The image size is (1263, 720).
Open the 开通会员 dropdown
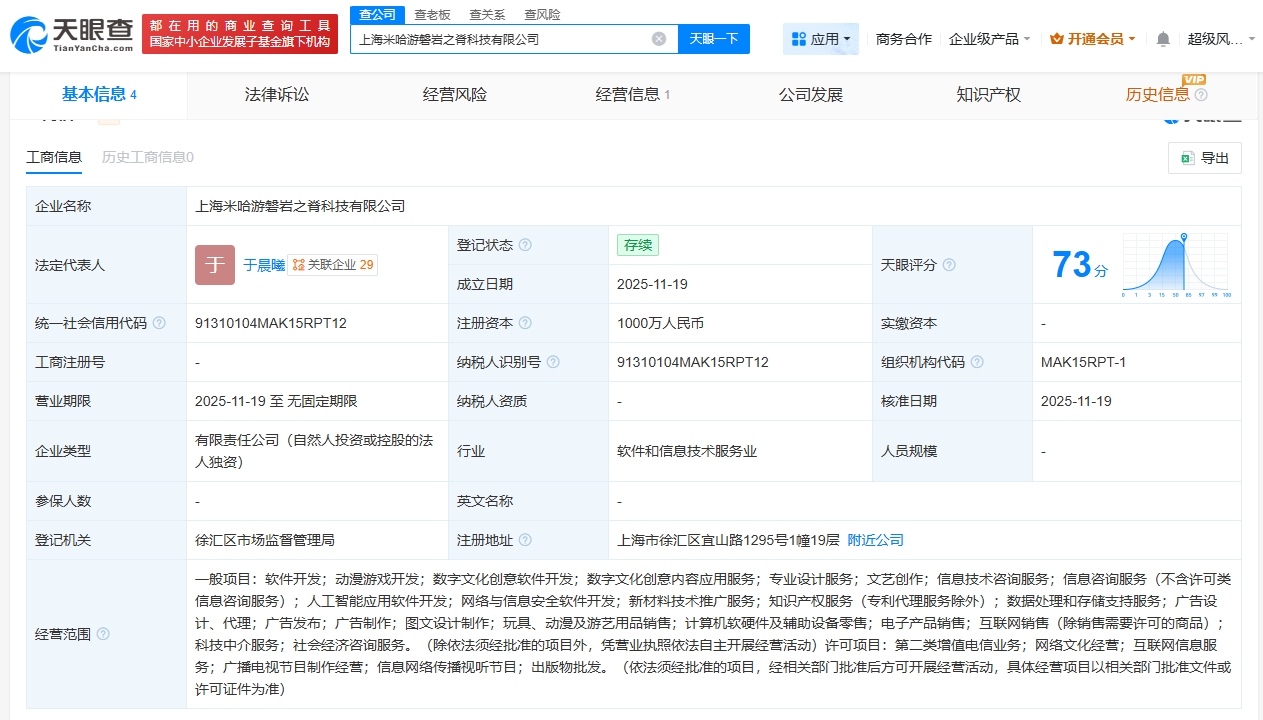pyautogui.click(x=1093, y=39)
